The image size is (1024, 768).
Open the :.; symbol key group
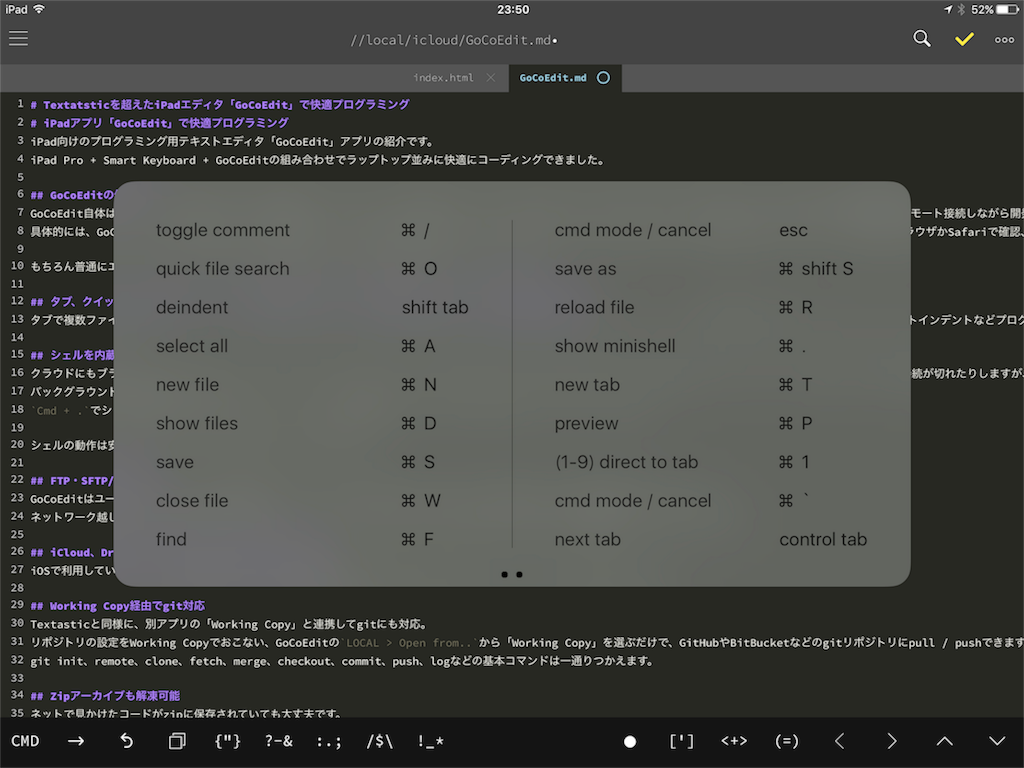point(328,741)
